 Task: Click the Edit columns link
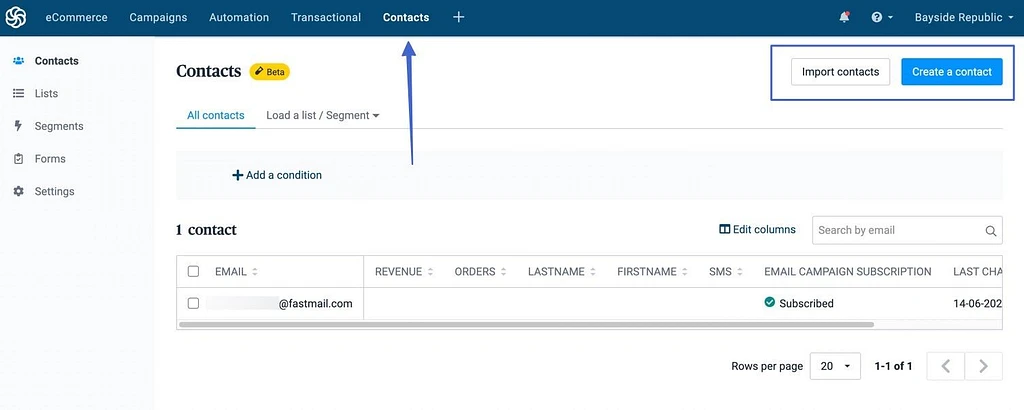(x=758, y=229)
